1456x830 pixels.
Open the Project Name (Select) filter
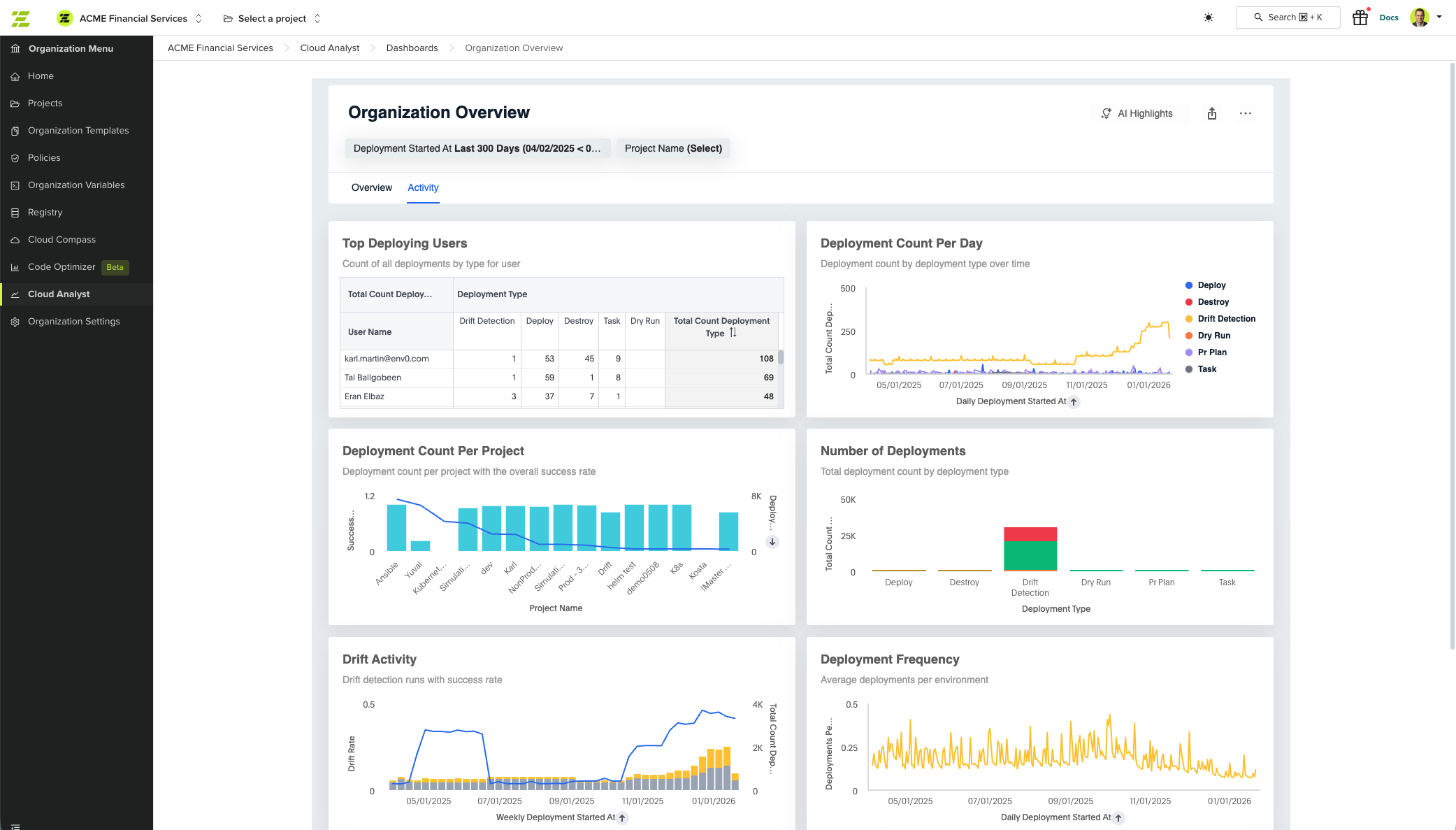pos(672,148)
